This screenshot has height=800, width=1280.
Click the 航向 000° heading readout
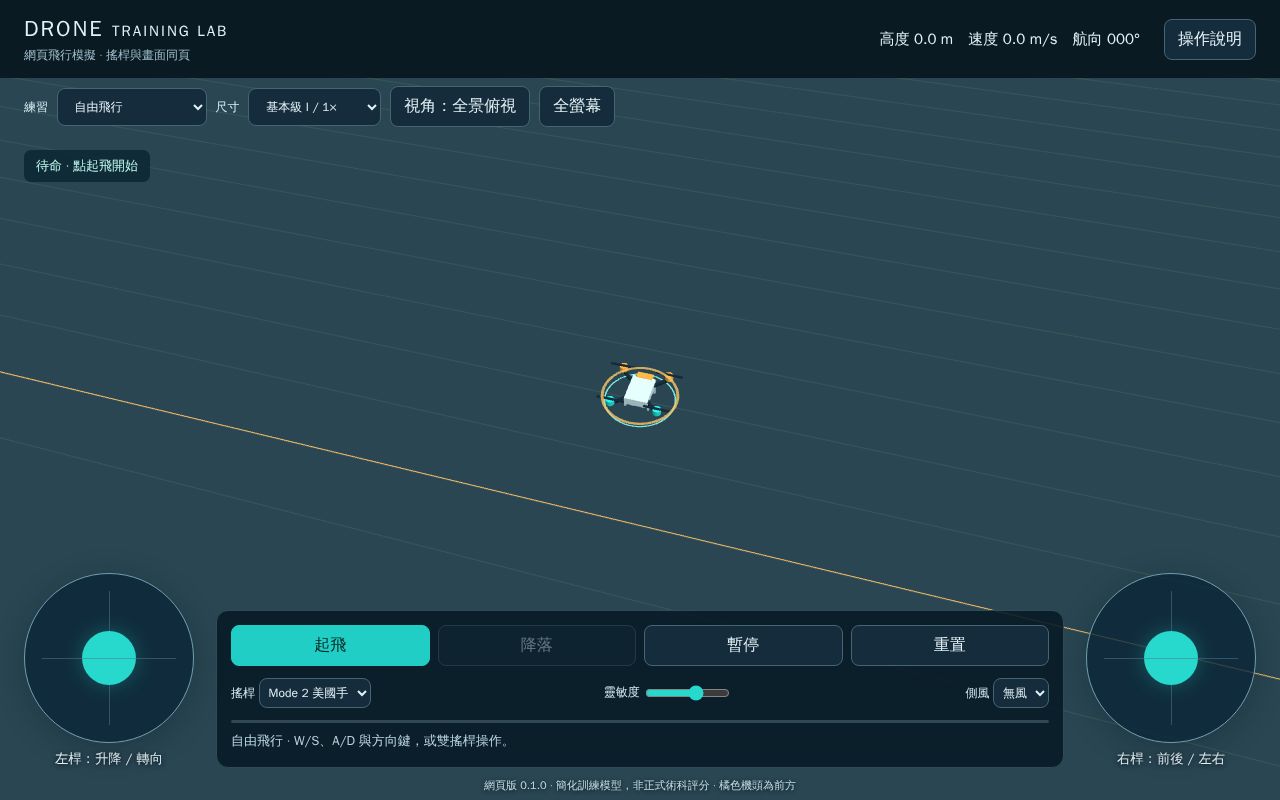(1106, 39)
